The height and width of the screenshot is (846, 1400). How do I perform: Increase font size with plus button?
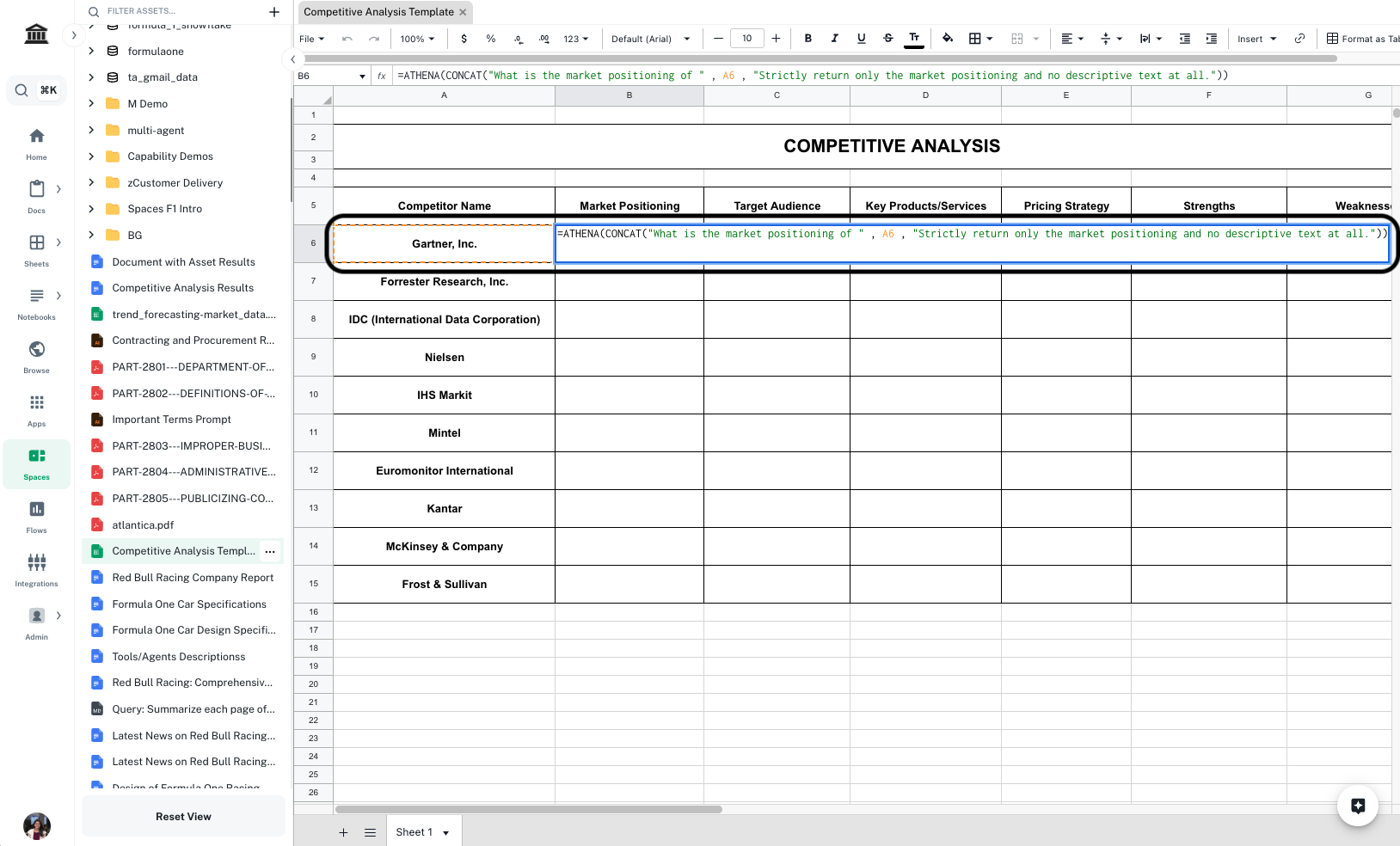click(776, 39)
